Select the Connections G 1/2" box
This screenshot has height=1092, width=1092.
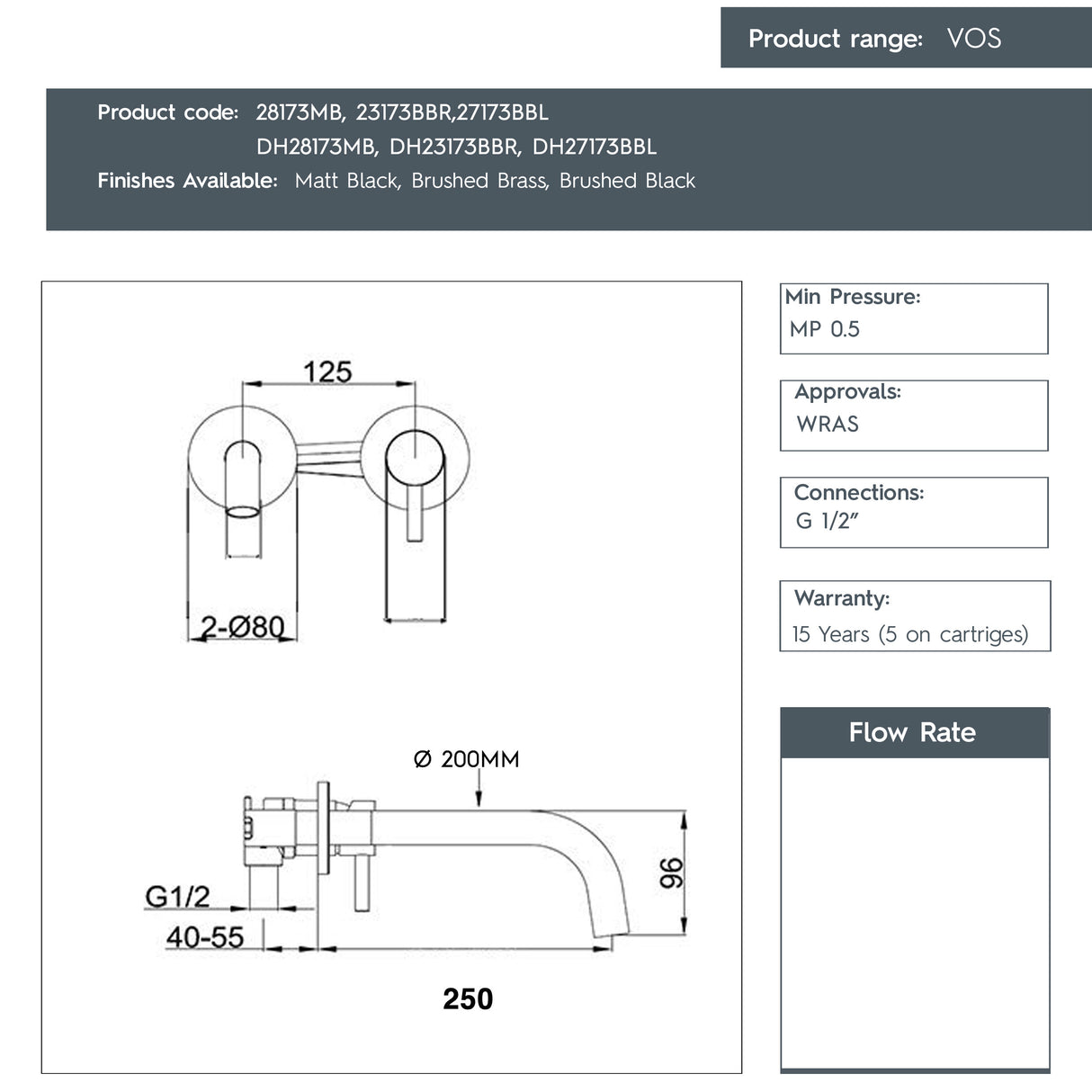click(x=913, y=512)
